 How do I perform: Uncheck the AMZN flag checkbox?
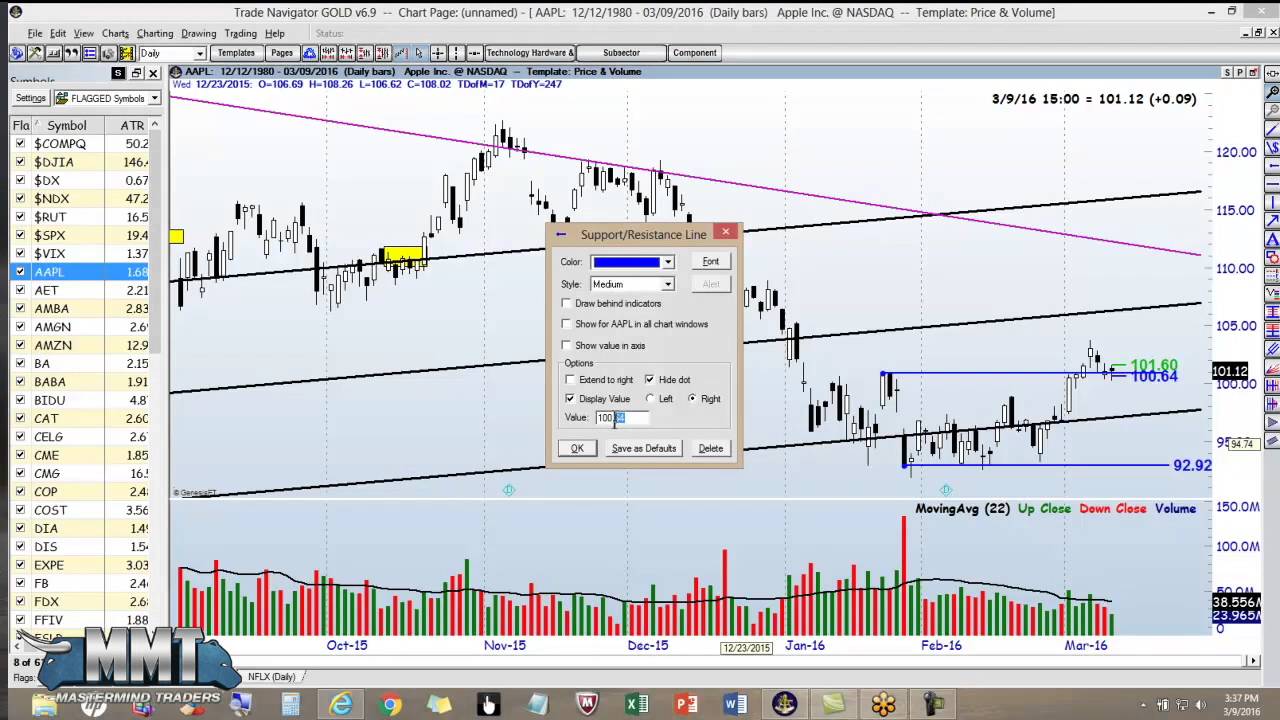[20, 345]
